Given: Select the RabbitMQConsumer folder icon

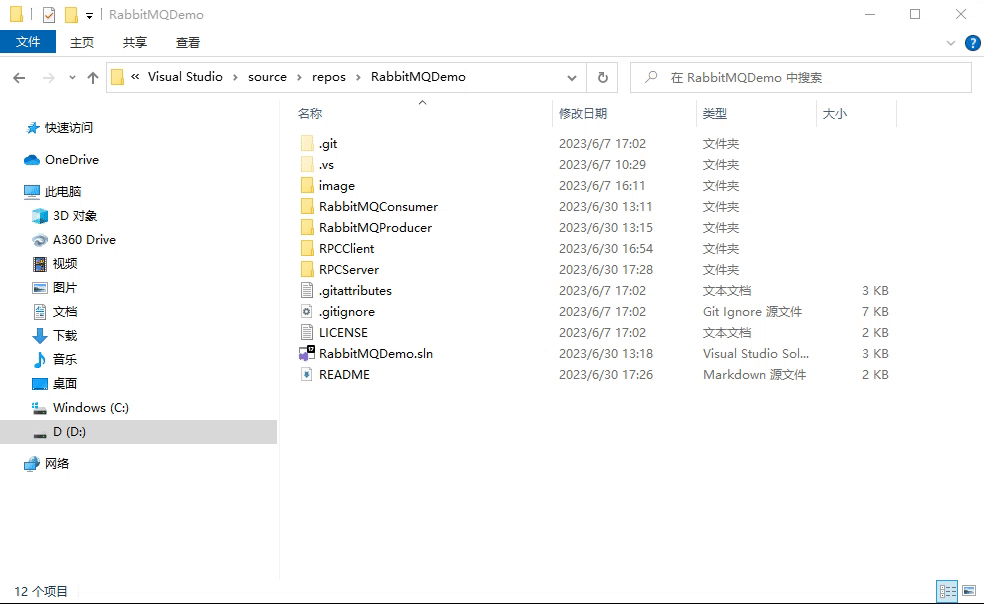Looking at the screenshot, I should click(x=307, y=207).
